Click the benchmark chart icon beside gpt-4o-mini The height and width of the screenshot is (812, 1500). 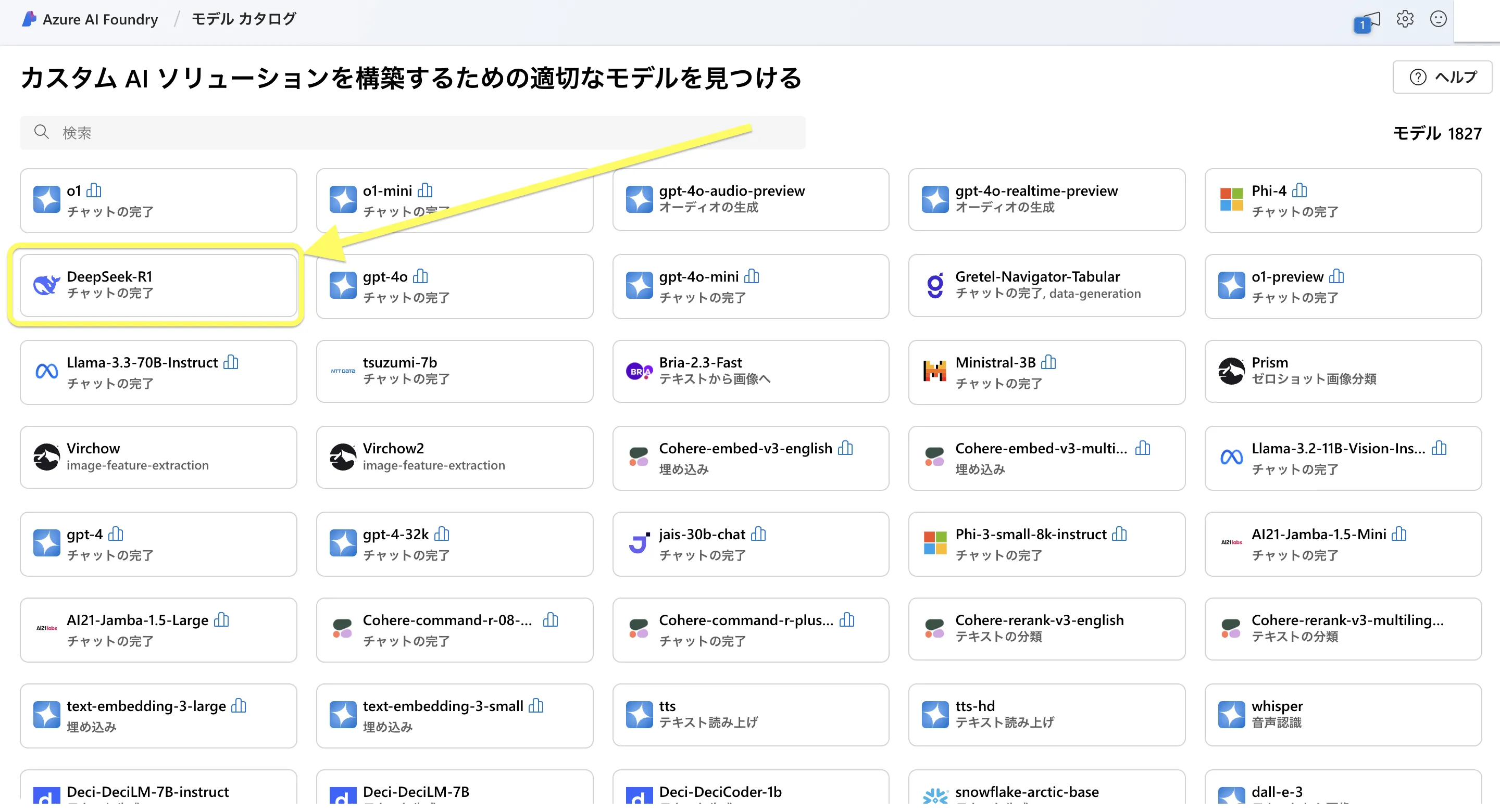752,276
